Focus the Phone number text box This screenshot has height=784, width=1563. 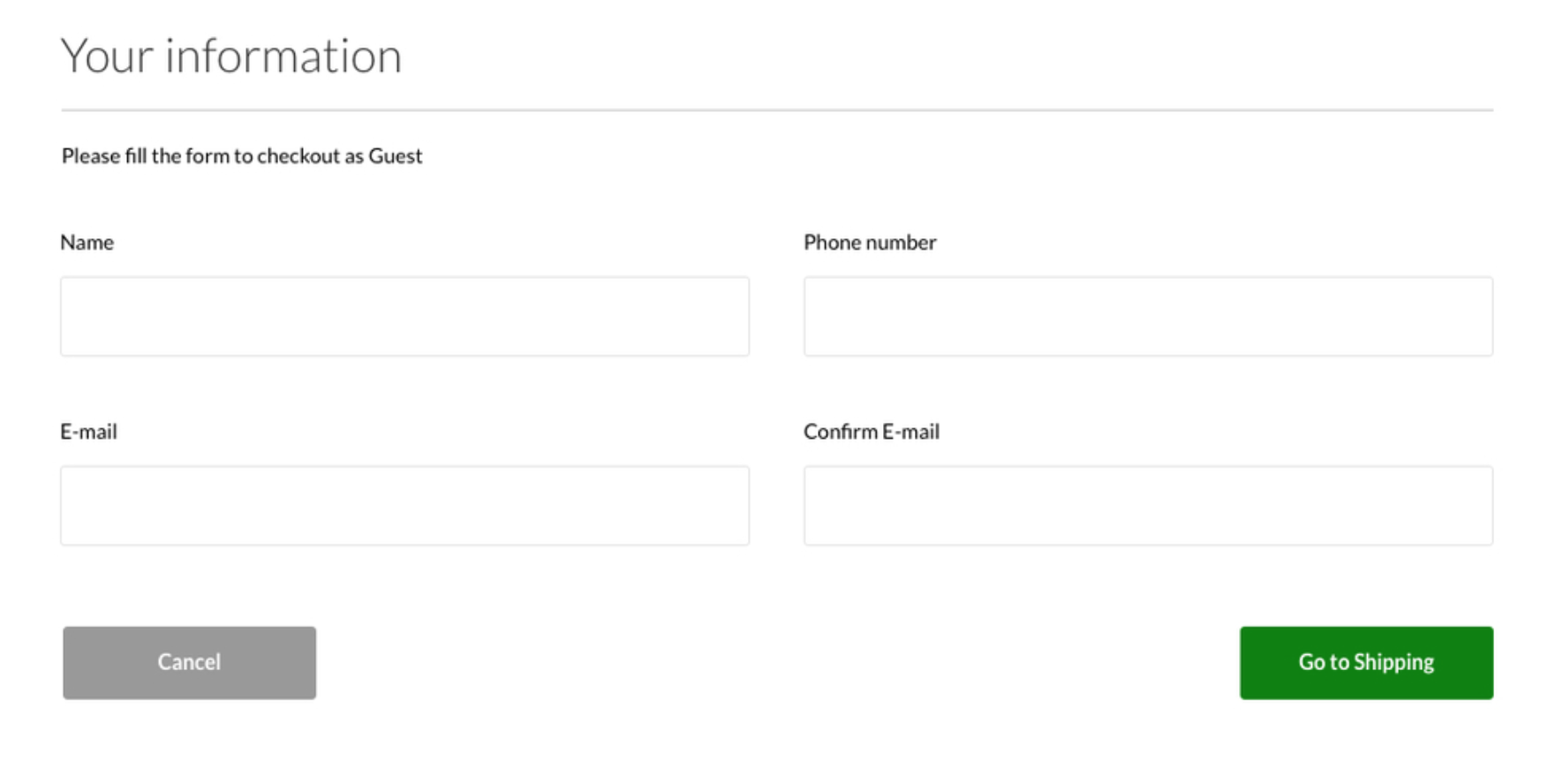point(1148,316)
